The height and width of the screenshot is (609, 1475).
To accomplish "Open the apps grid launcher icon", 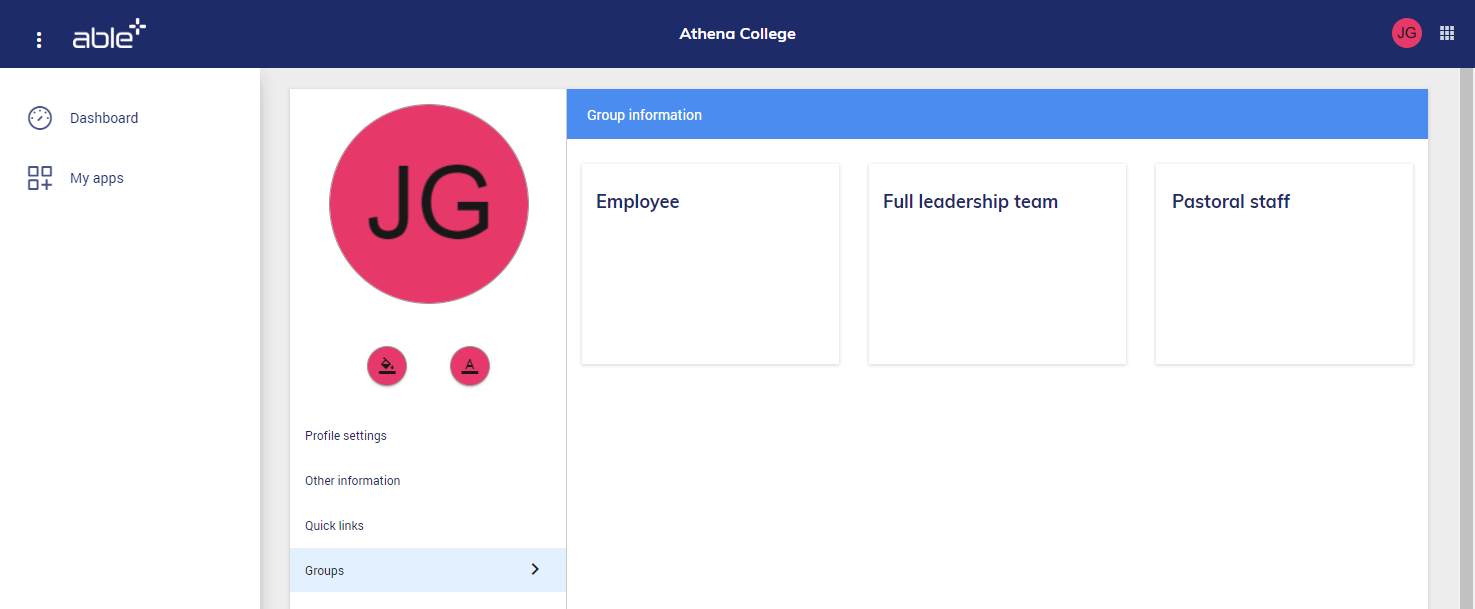I will pos(1446,33).
